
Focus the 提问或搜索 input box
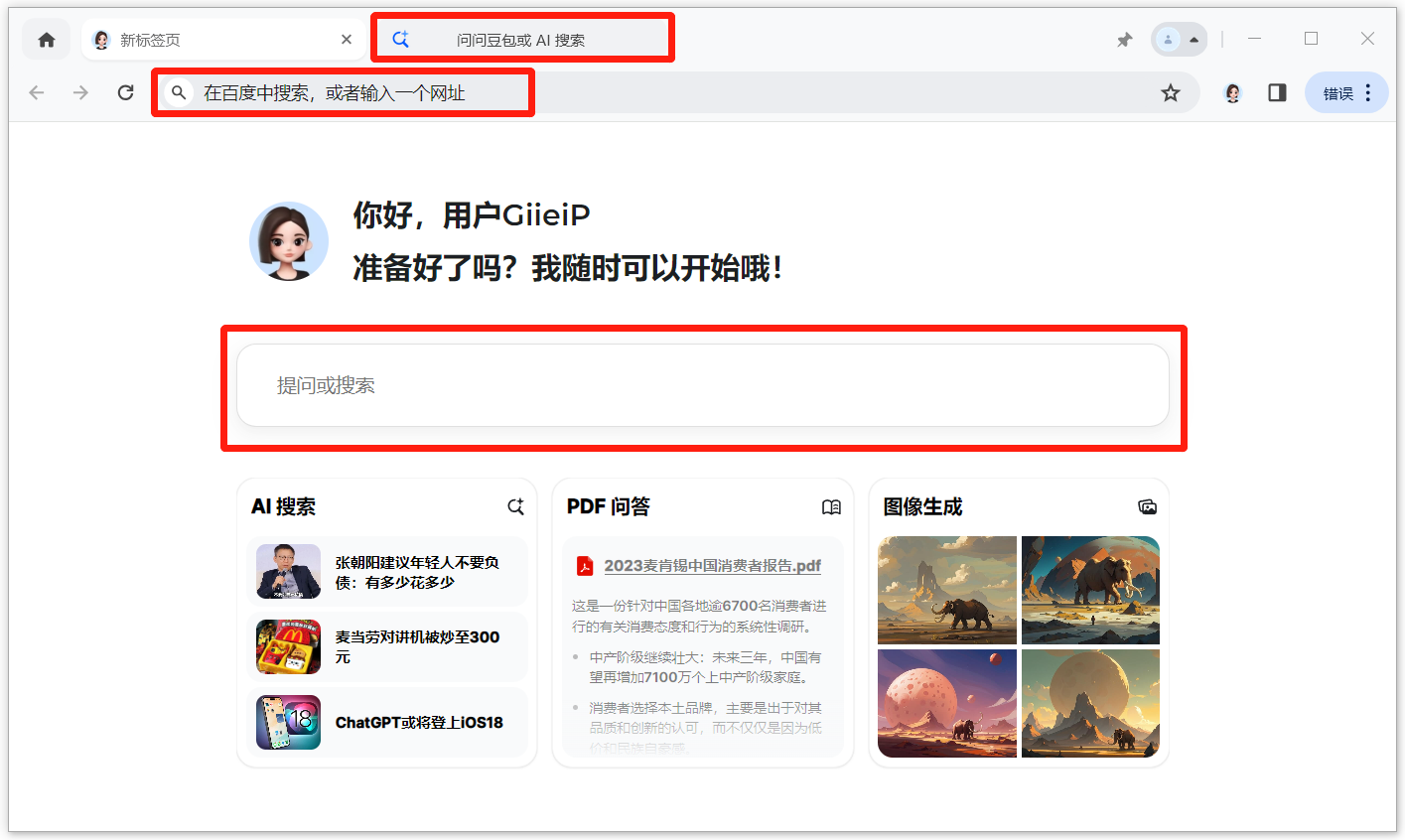pyautogui.click(x=703, y=385)
